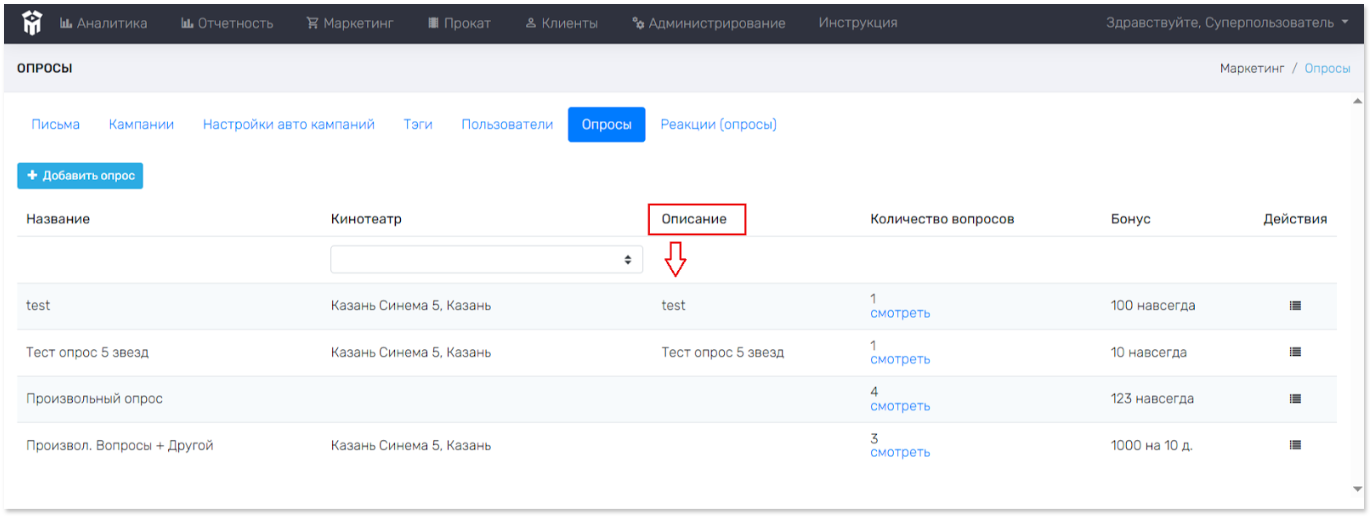The width and height of the screenshot is (1370, 516).
Task: Click Маркетинг breadcrumb link
Action: tap(1251, 69)
